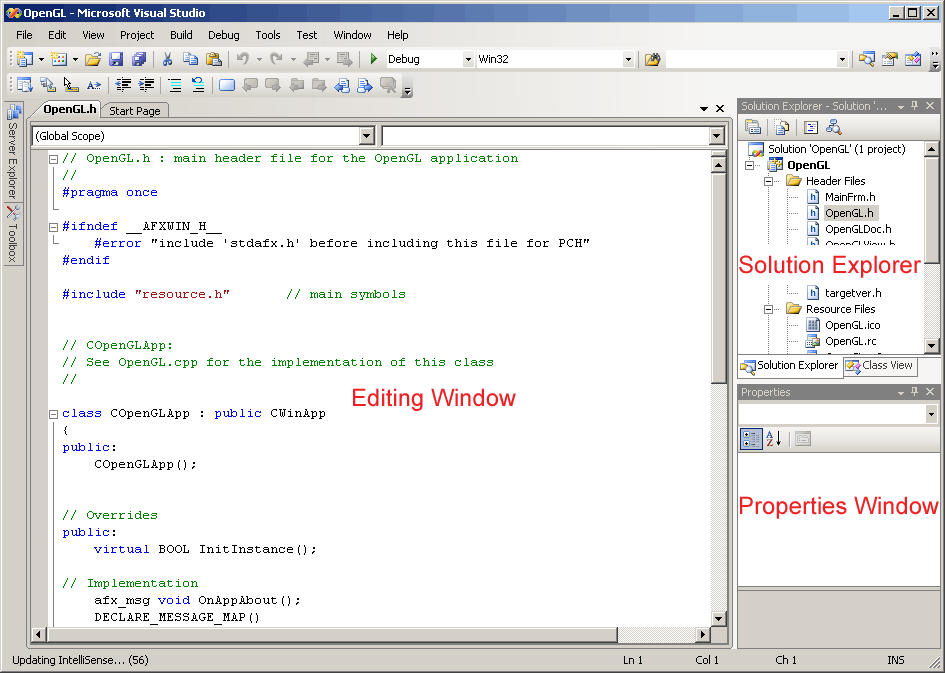This screenshot has width=945, height=673.
Task: Show the active files list dropdown arrow
Action: coord(704,109)
